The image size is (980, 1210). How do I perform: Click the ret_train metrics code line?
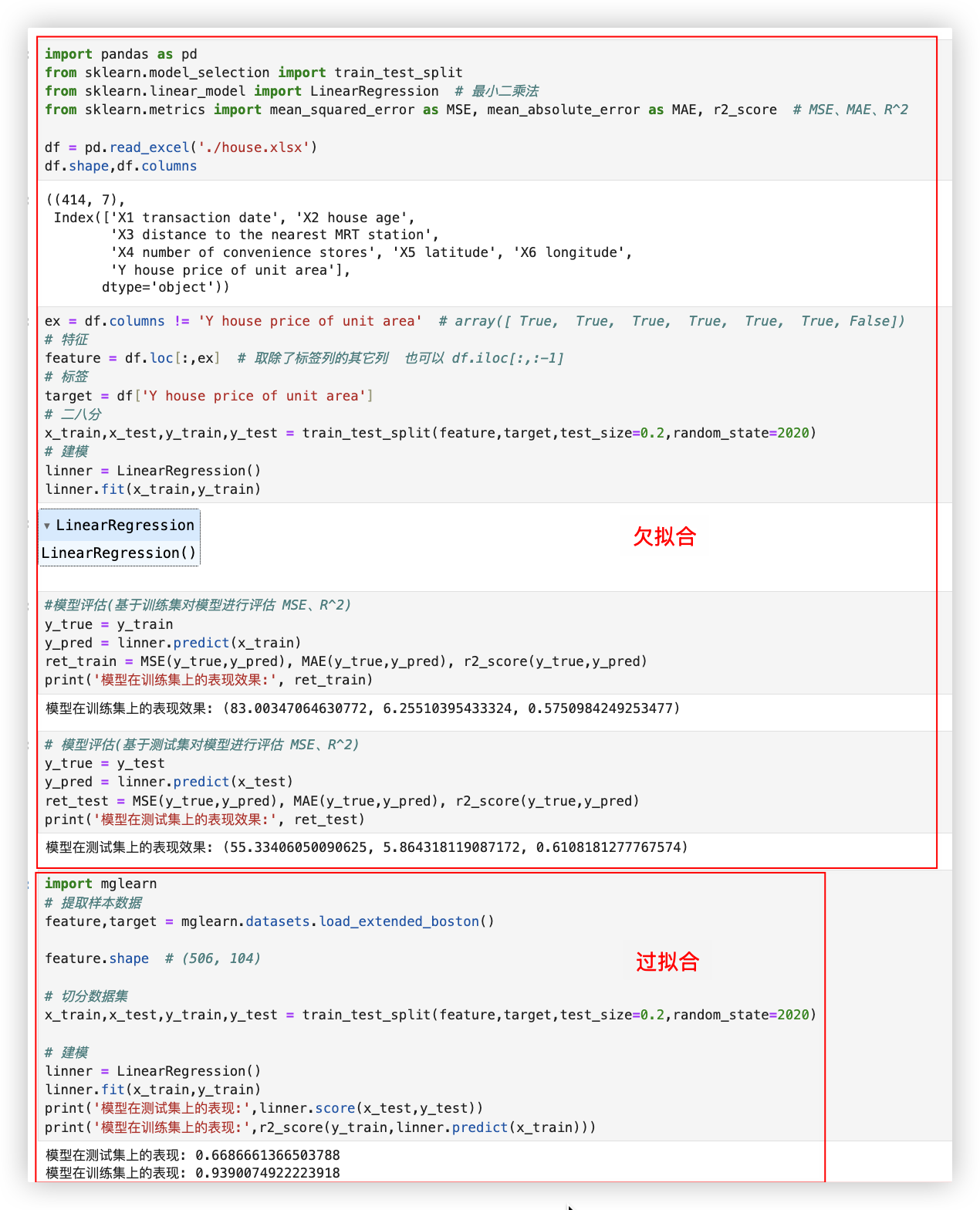click(x=346, y=661)
